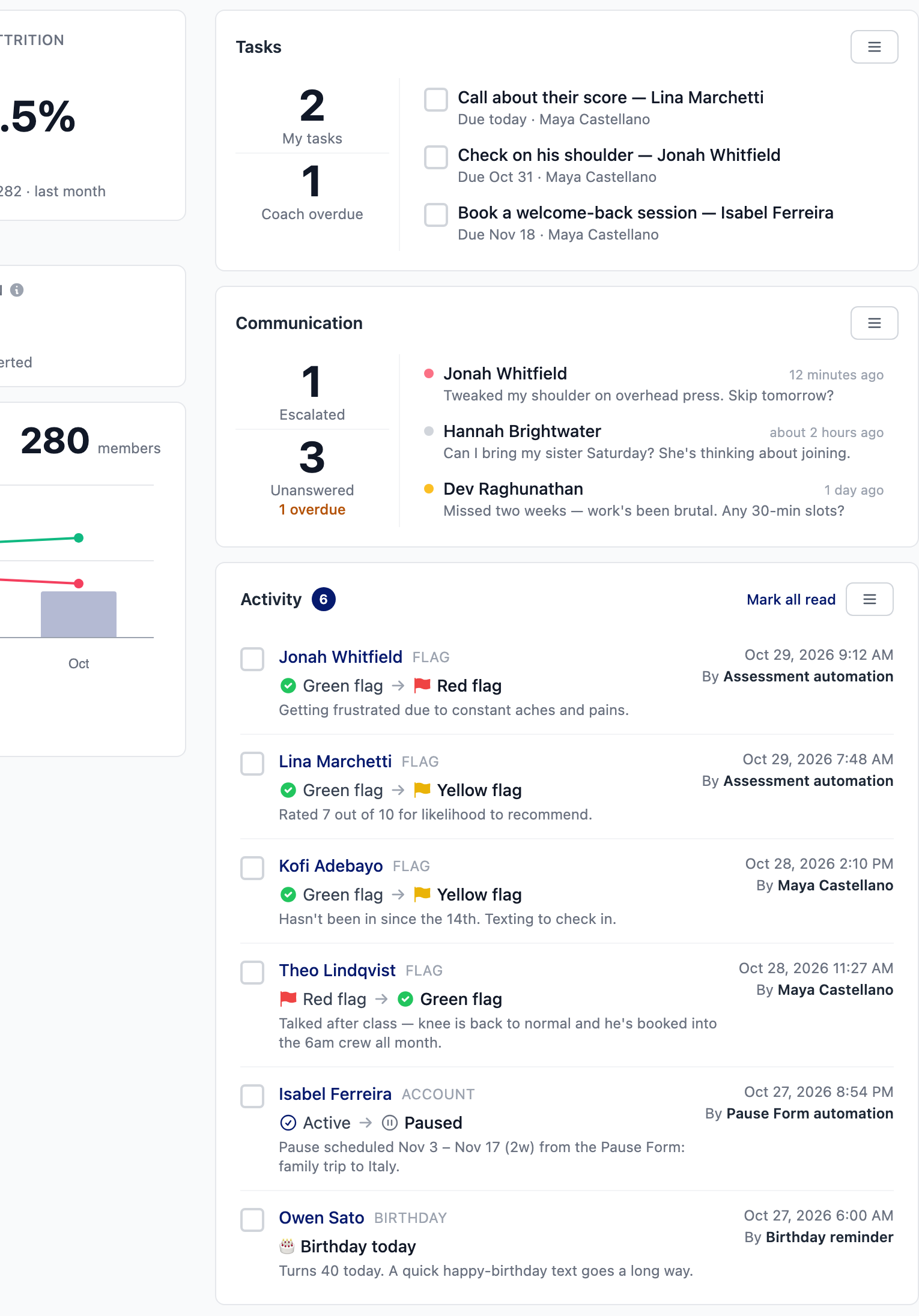The image size is (919, 1316).
Task: Click the gray status dot beside Hannah Brightwater's message
Action: pos(429,431)
